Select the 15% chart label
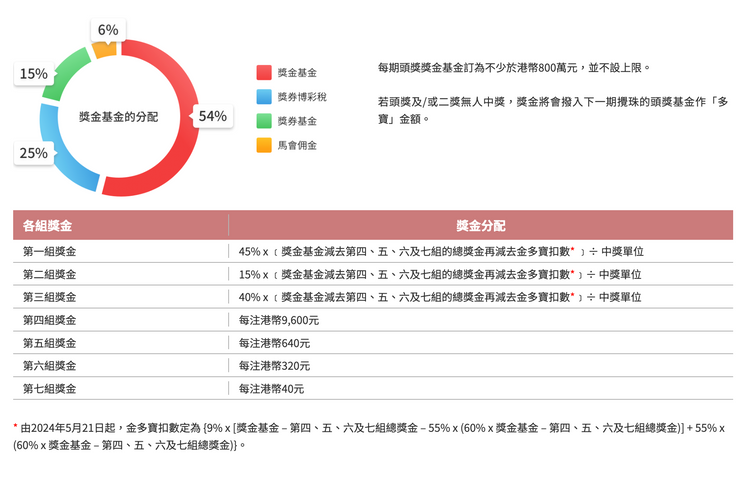The width and height of the screenshot is (750, 487). click(33, 74)
